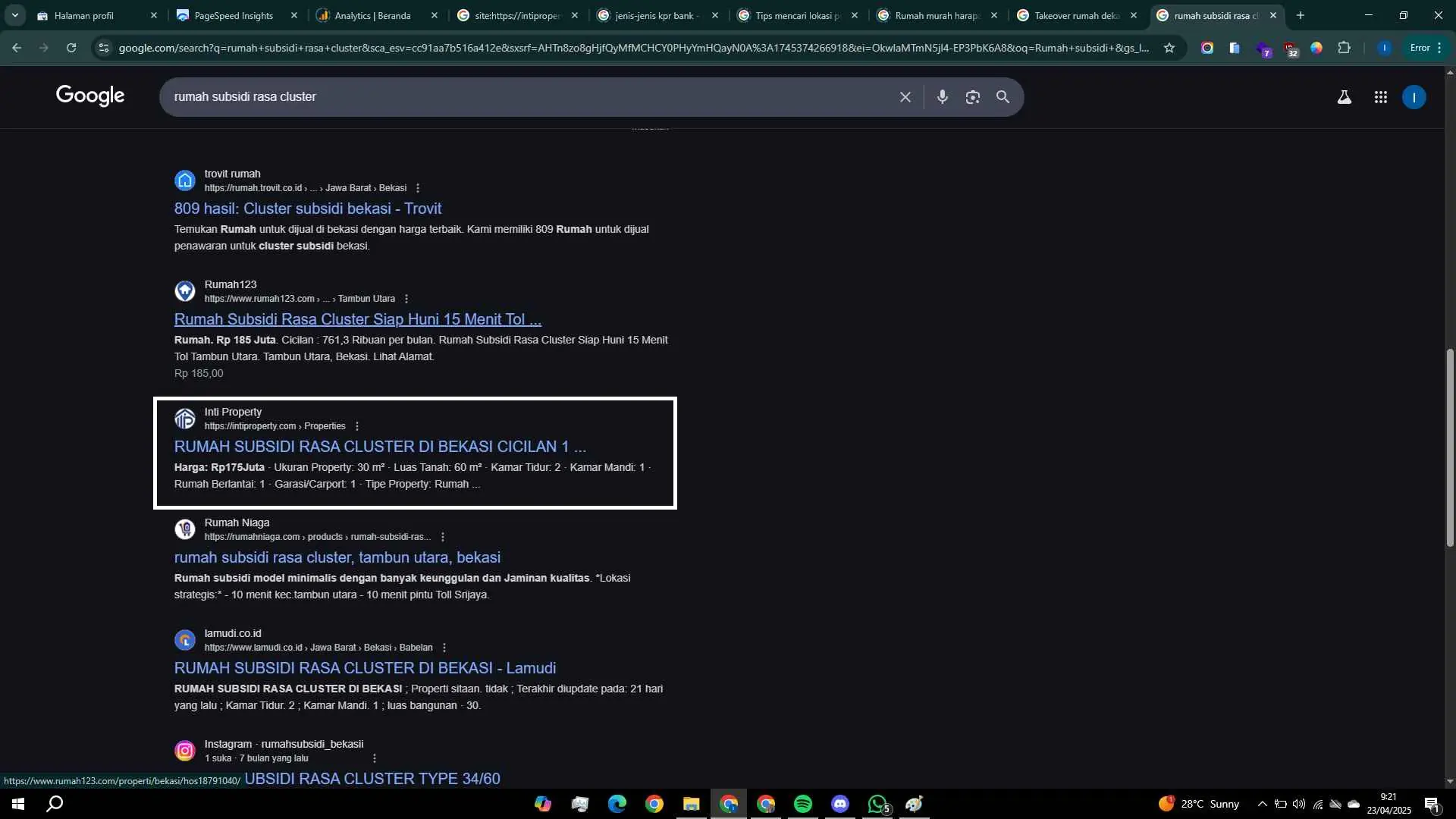The height and width of the screenshot is (819, 1456).
Task: Click the 28°C Sunny weather widget
Action: (x=1199, y=804)
